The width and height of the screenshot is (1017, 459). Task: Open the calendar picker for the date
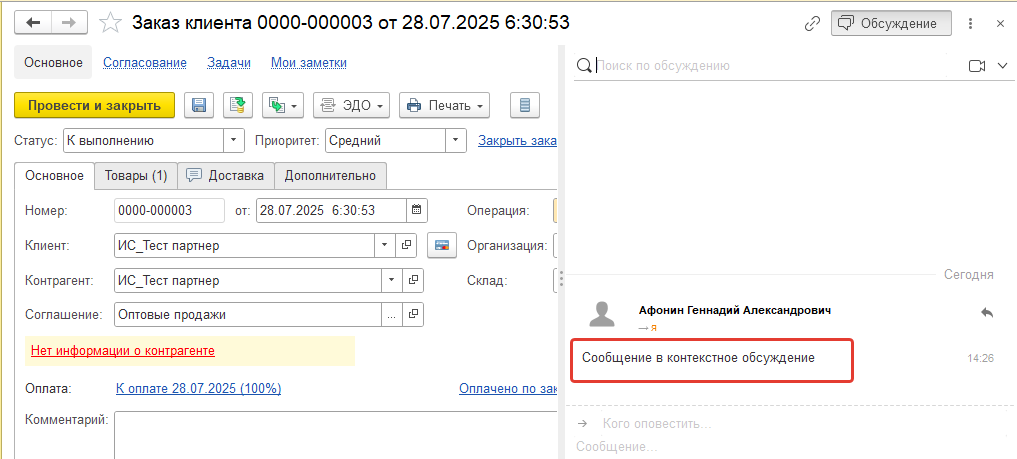pos(417,210)
